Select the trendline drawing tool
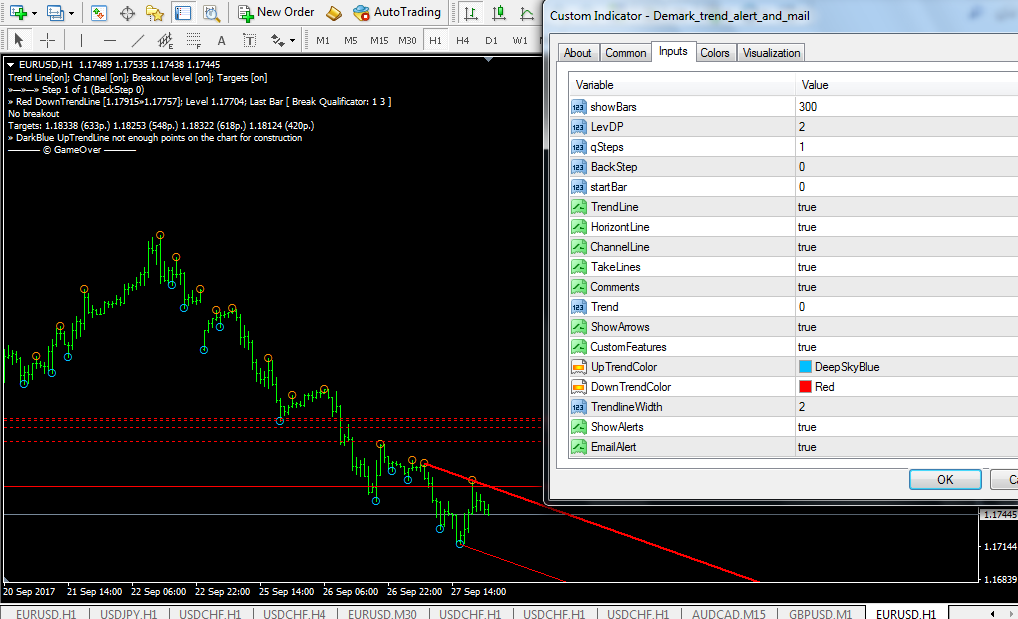 138,40
